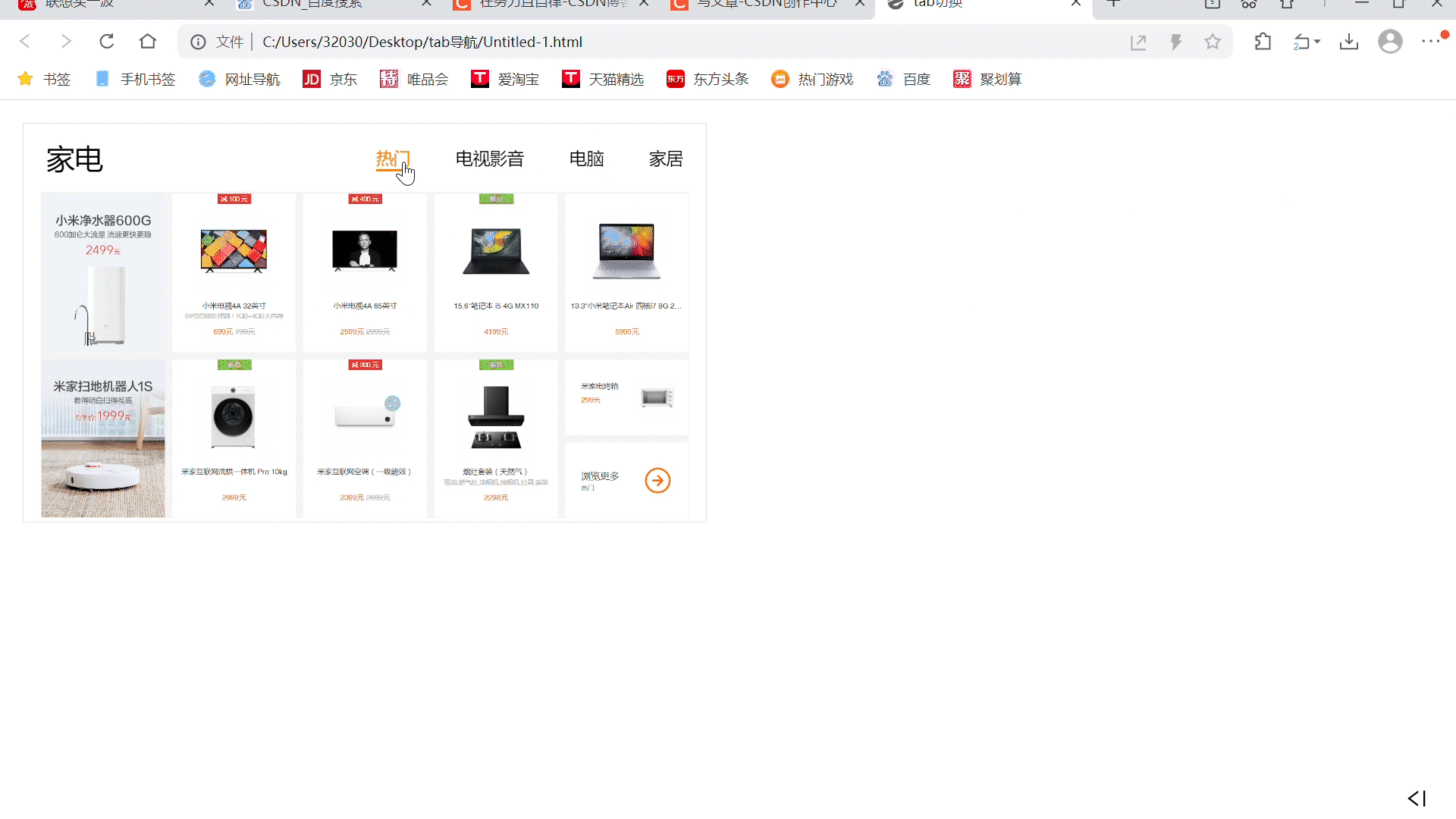Click the lightning speed mode icon

(1176, 42)
